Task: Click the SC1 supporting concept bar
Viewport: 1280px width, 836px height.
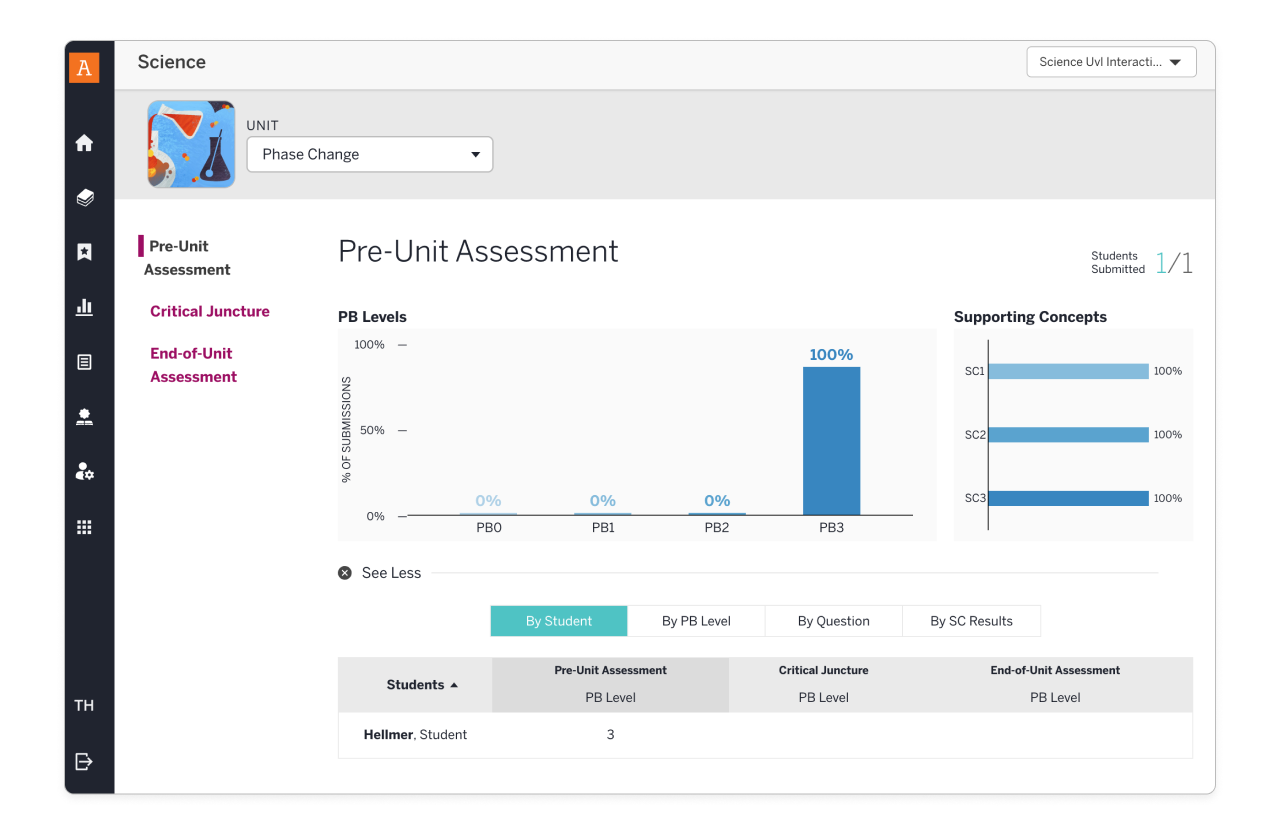Action: tap(1069, 371)
